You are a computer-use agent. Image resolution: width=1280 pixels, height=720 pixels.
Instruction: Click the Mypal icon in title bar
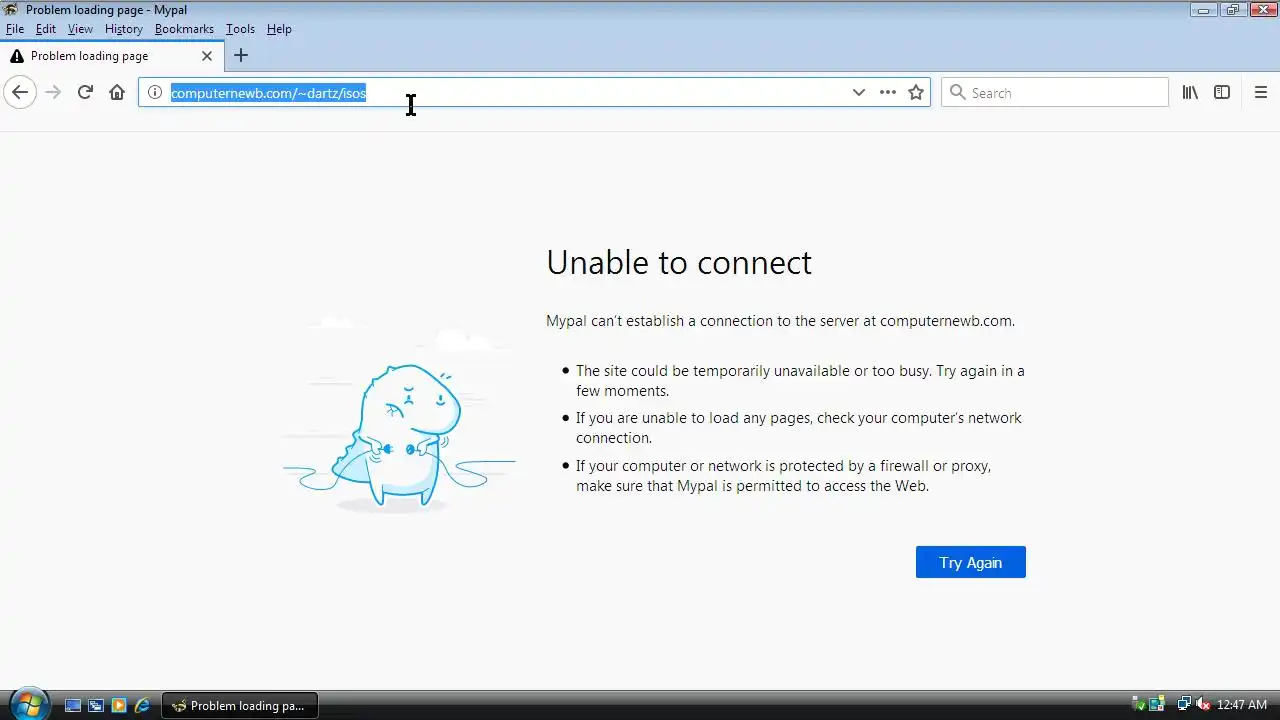point(12,10)
